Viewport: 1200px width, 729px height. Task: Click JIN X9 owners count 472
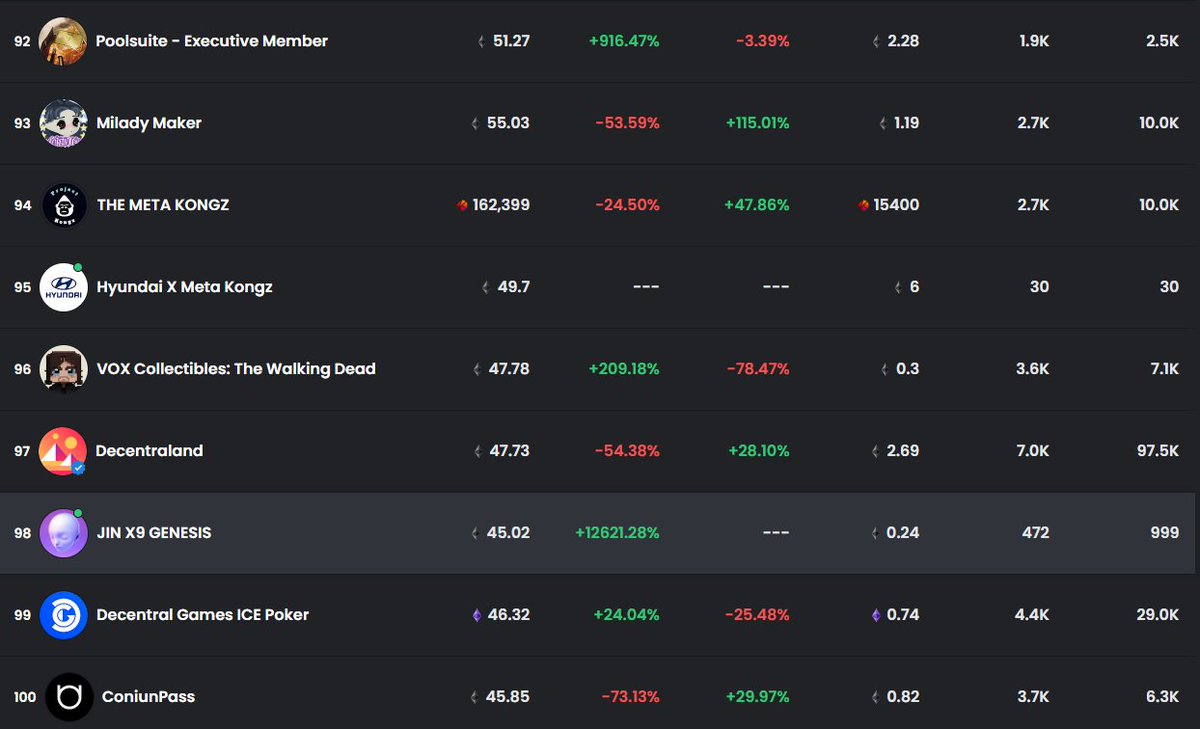(1035, 533)
